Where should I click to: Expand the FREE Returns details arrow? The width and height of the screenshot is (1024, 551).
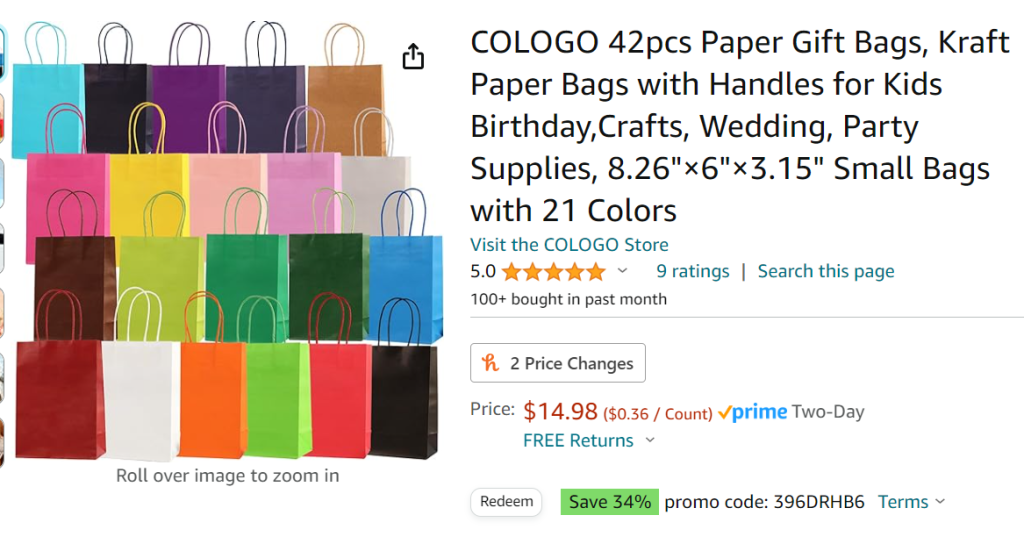650,441
